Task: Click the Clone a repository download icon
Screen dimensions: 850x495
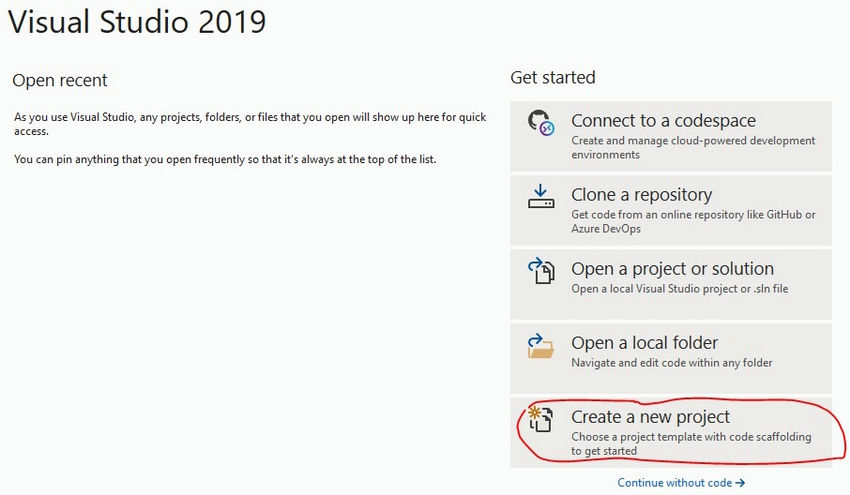Action: [x=541, y=196]
